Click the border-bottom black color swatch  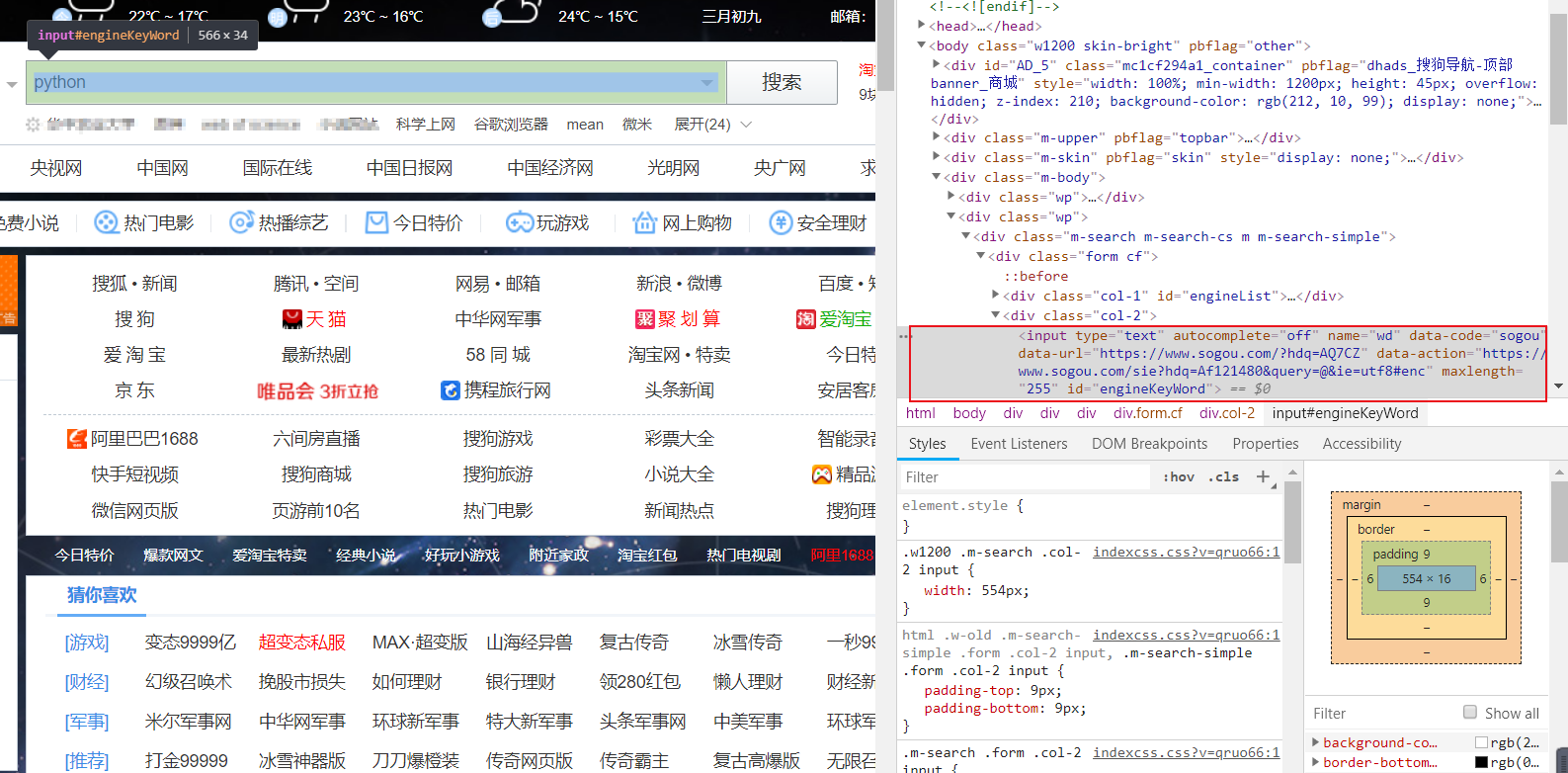point(1481,762)
